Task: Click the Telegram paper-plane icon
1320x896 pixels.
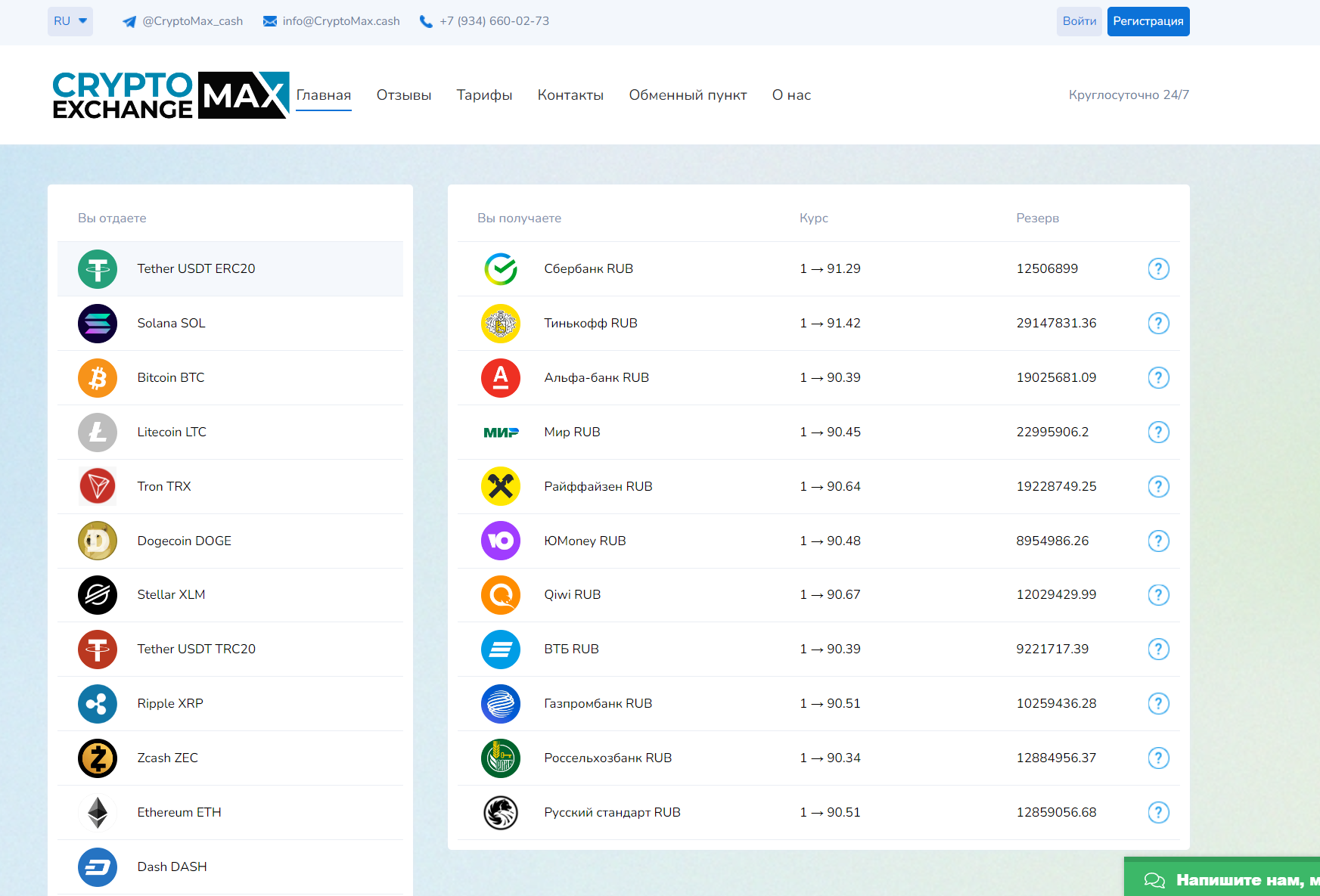Action: pos(129,22)
